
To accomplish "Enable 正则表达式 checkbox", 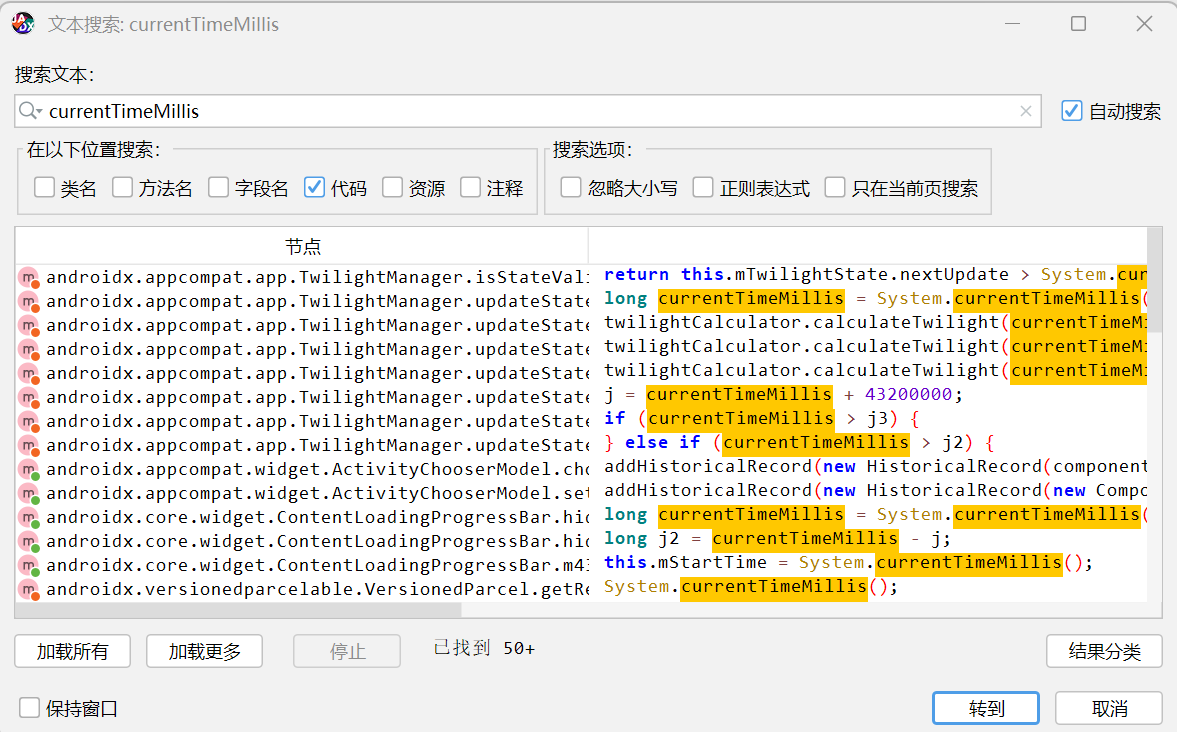I will click(x=703, y=188).
